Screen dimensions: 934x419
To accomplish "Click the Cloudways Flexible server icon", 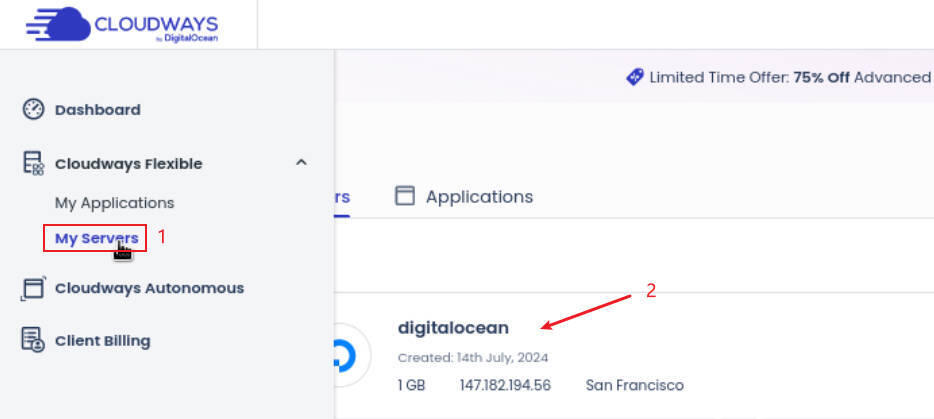I will tap(34, 164).
